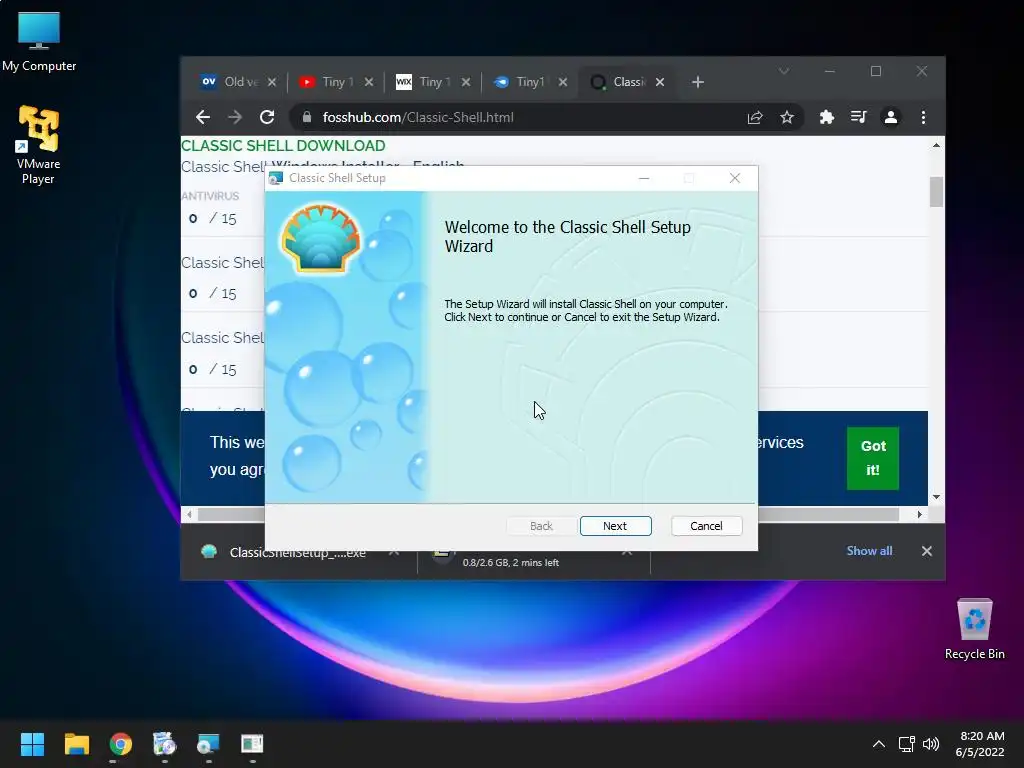Open Chrome three-dot menu
The height and width of the screenshot is (768, 1024).
click(x=923, y=117)
